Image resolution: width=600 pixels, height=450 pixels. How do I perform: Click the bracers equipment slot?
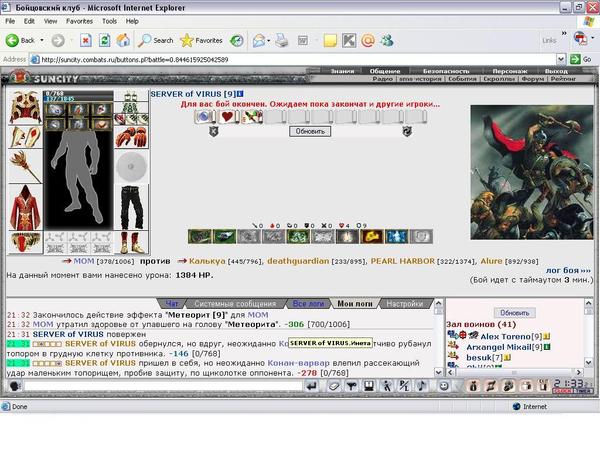[x=25, y=137]
